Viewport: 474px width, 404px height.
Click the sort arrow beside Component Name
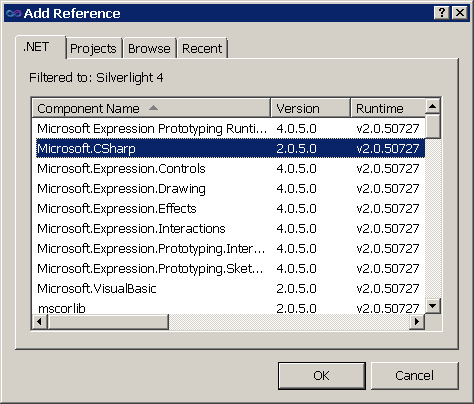(x=153, y=108)
